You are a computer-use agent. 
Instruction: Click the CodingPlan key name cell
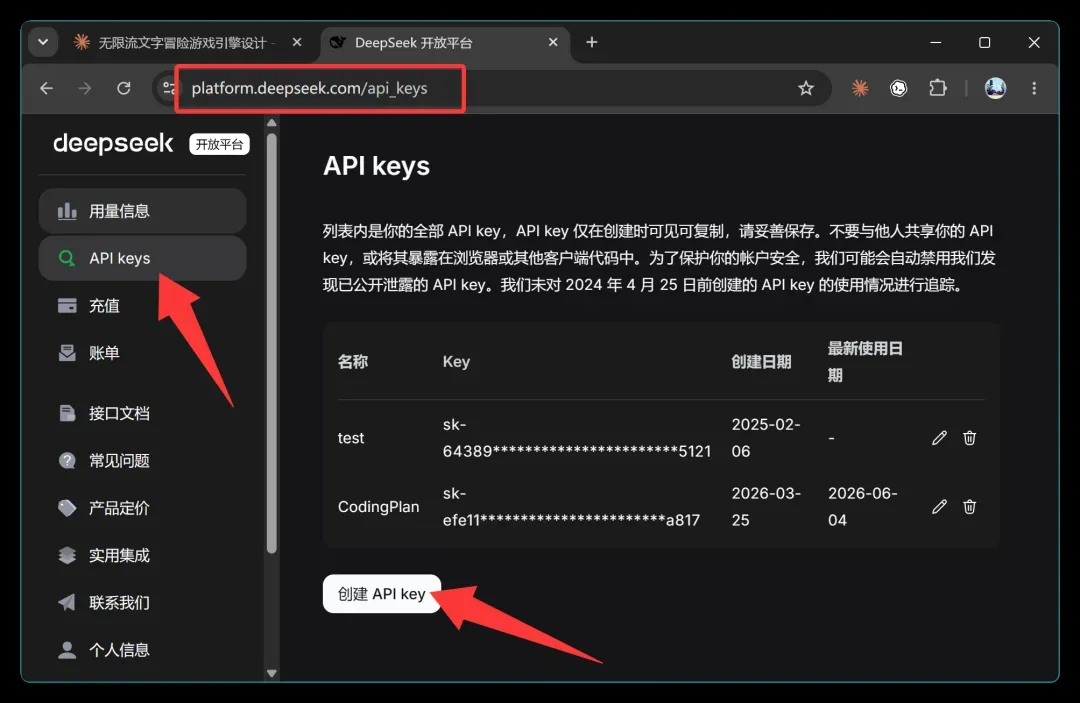click(x=378, y=507)
